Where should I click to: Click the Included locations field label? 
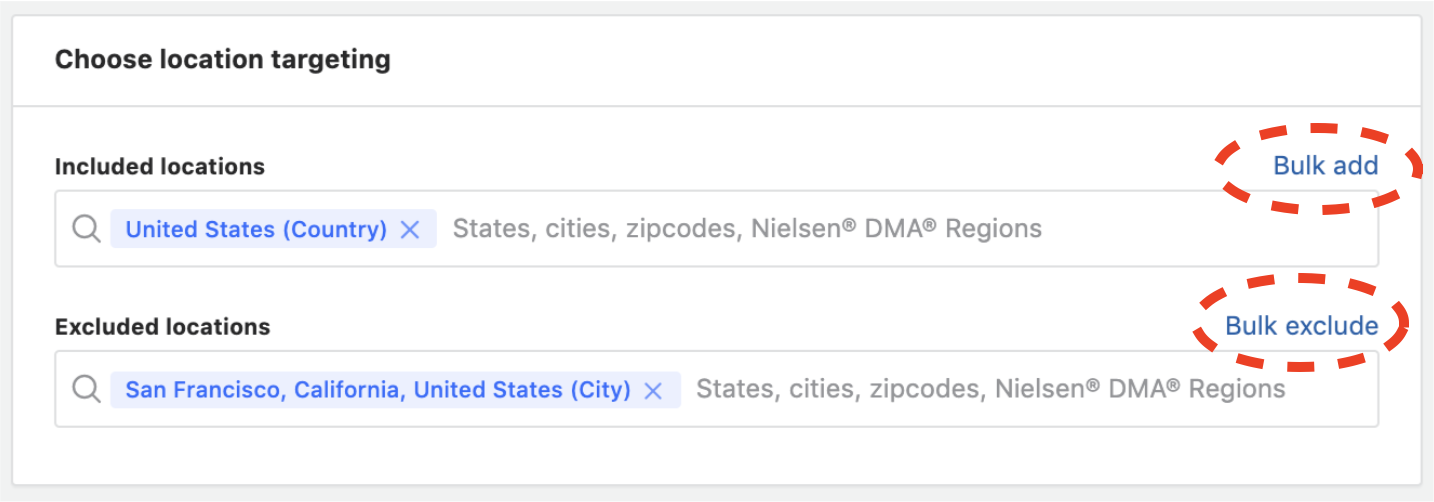159,167
